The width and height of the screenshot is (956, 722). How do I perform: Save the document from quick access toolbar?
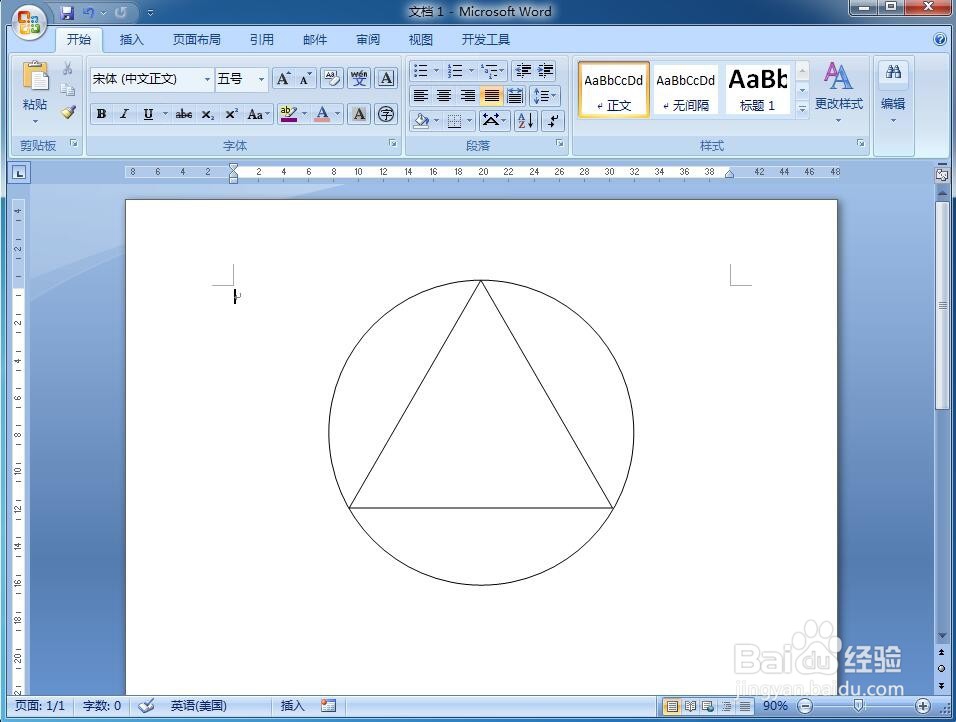67,12
